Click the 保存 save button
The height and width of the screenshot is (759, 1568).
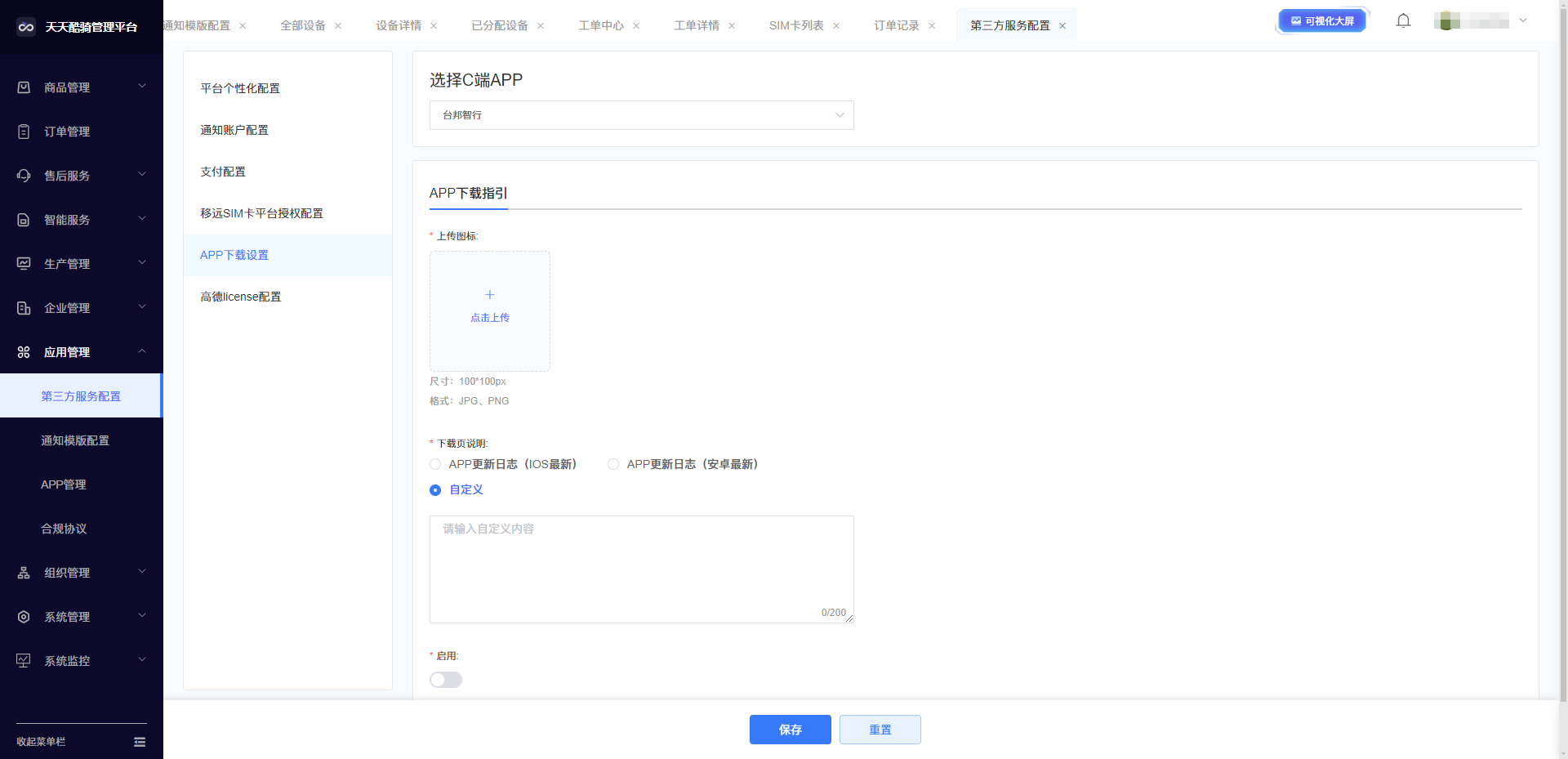tap(790, 730)
